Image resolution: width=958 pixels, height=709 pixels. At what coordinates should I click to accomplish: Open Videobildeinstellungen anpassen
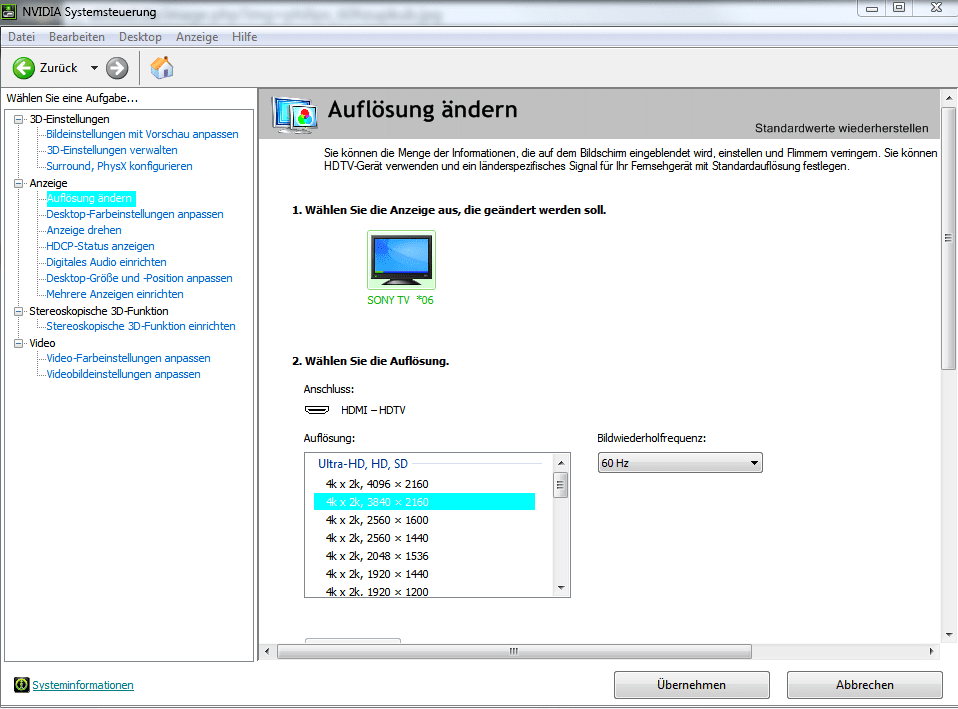(x=123, y=373)
